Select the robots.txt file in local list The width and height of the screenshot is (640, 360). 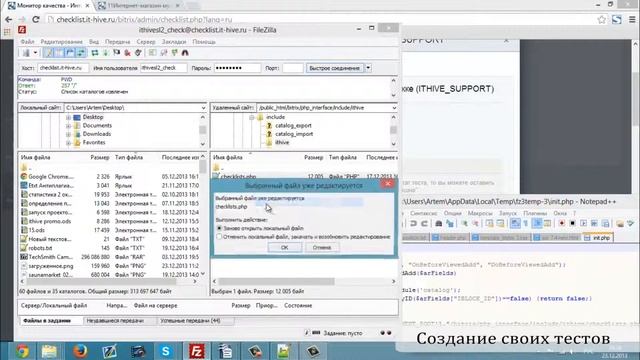tap(40, 248)
